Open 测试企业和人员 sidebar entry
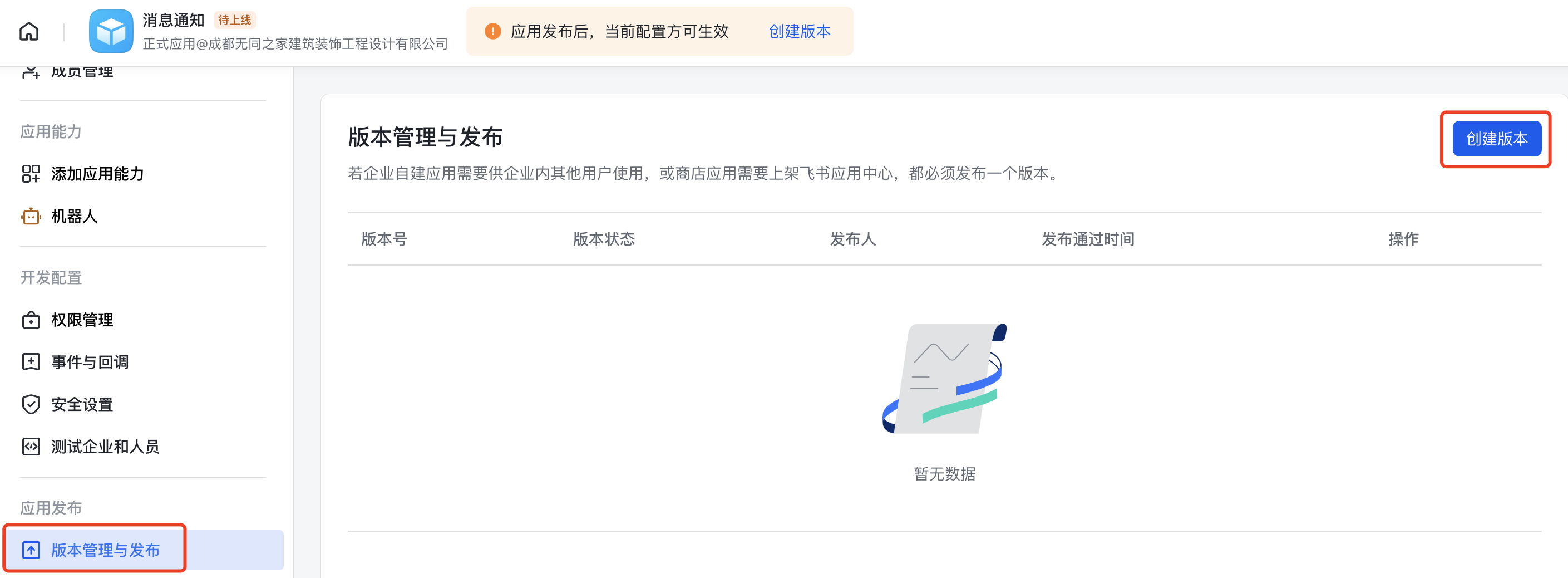Viewport: 1568px width, 578px height. coord(105,447)
